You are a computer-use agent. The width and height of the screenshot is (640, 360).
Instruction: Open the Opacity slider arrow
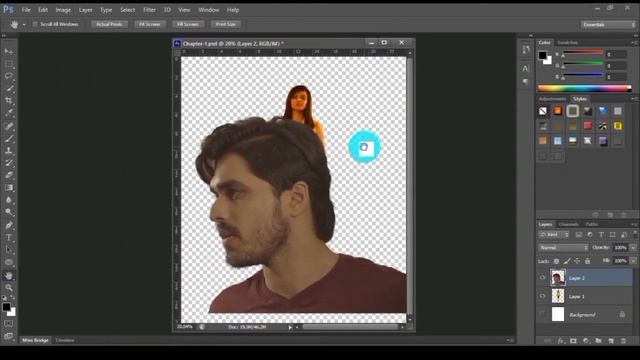633,248
